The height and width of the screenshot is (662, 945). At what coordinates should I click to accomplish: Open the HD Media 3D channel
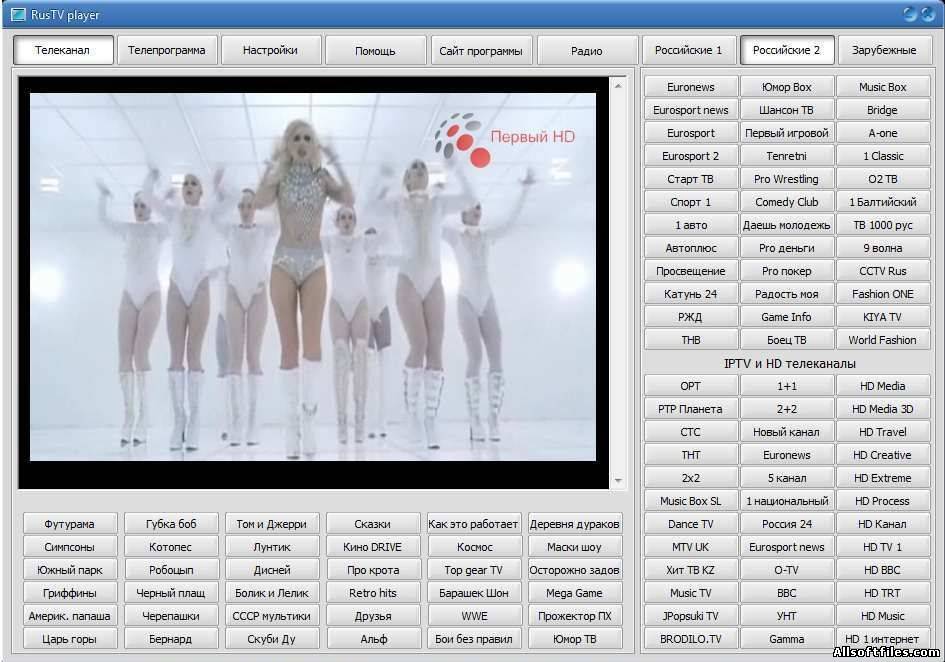pyautogui.click(x=882, y=409)
